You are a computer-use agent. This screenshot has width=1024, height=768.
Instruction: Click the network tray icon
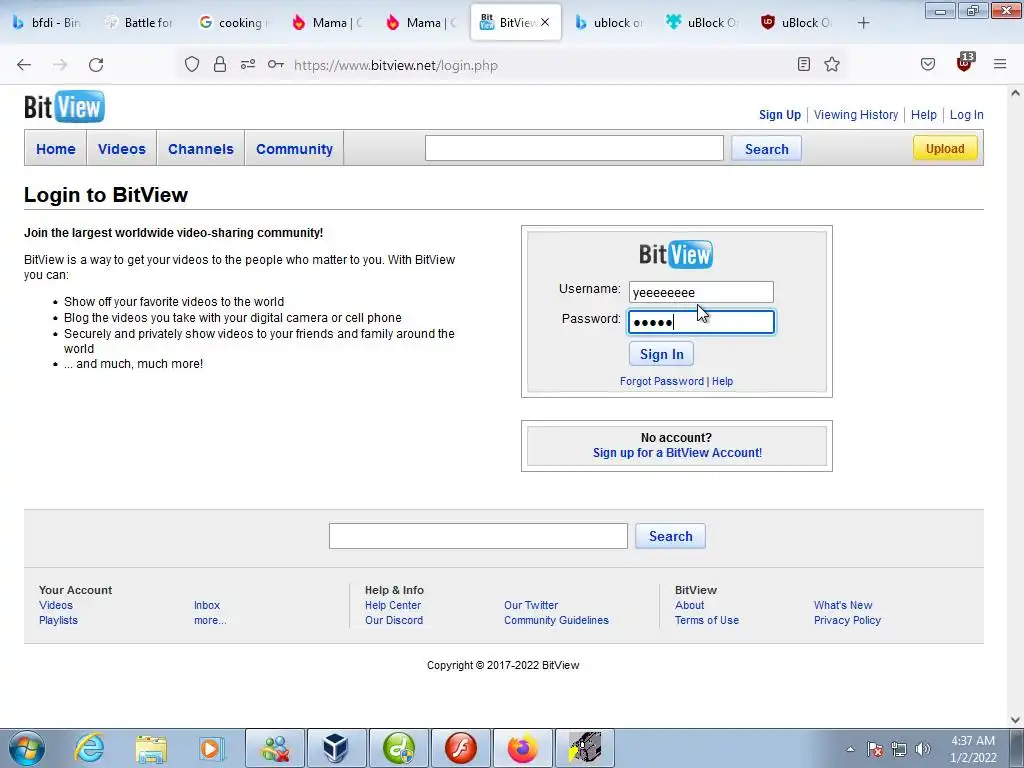click(899, 749)
